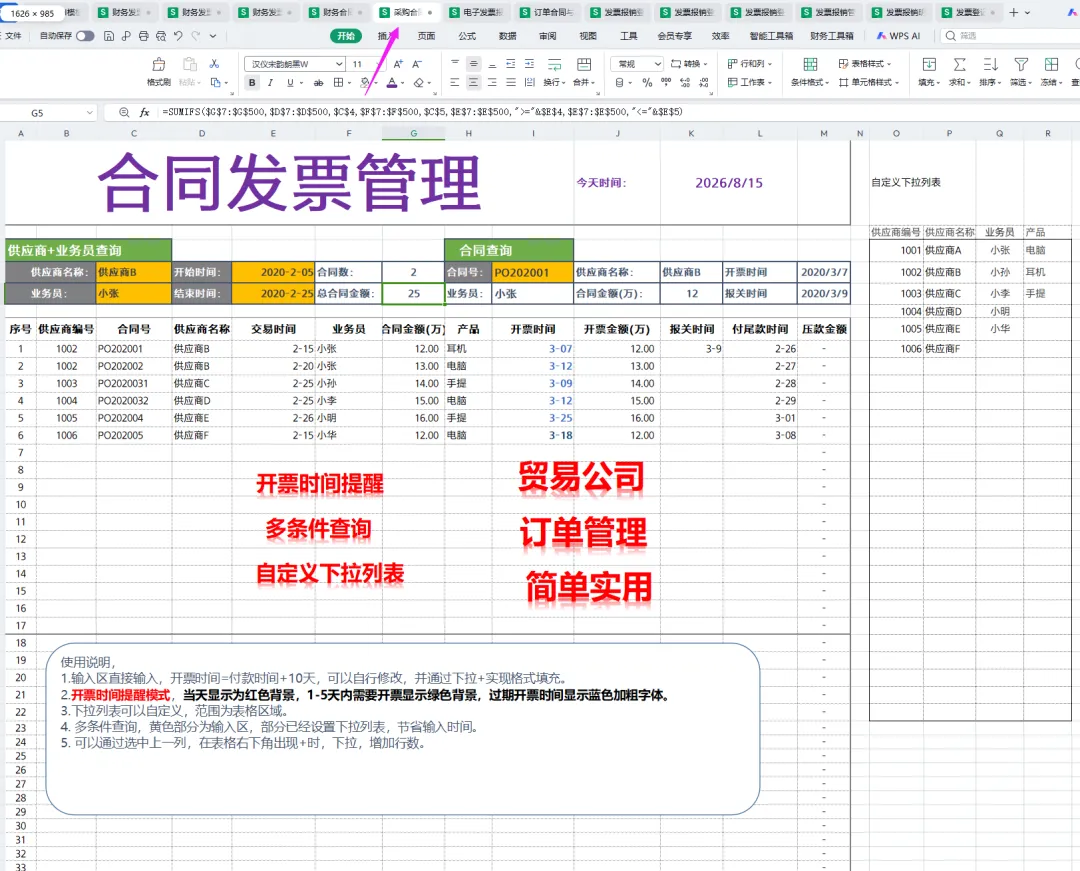This screenshot has height=871, width=1080.
Task: Click the cut scissors icon
Action: click(214, 63)
